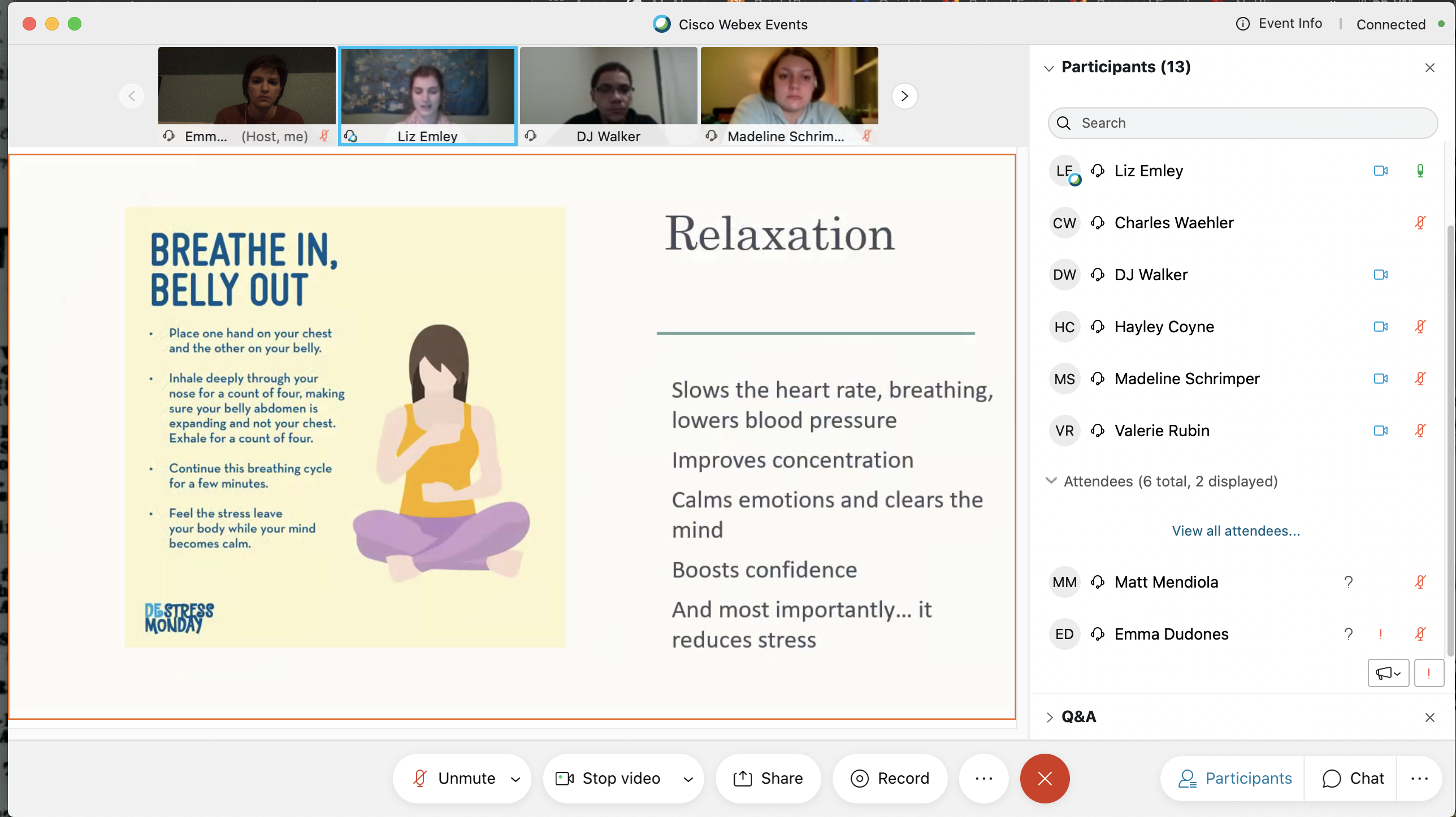Image resolution: width=1456 pixels, height=817 pixels.
Task: Click headset icon on DJ Walker's thumbnail
Action: click(x=530, y=136)
